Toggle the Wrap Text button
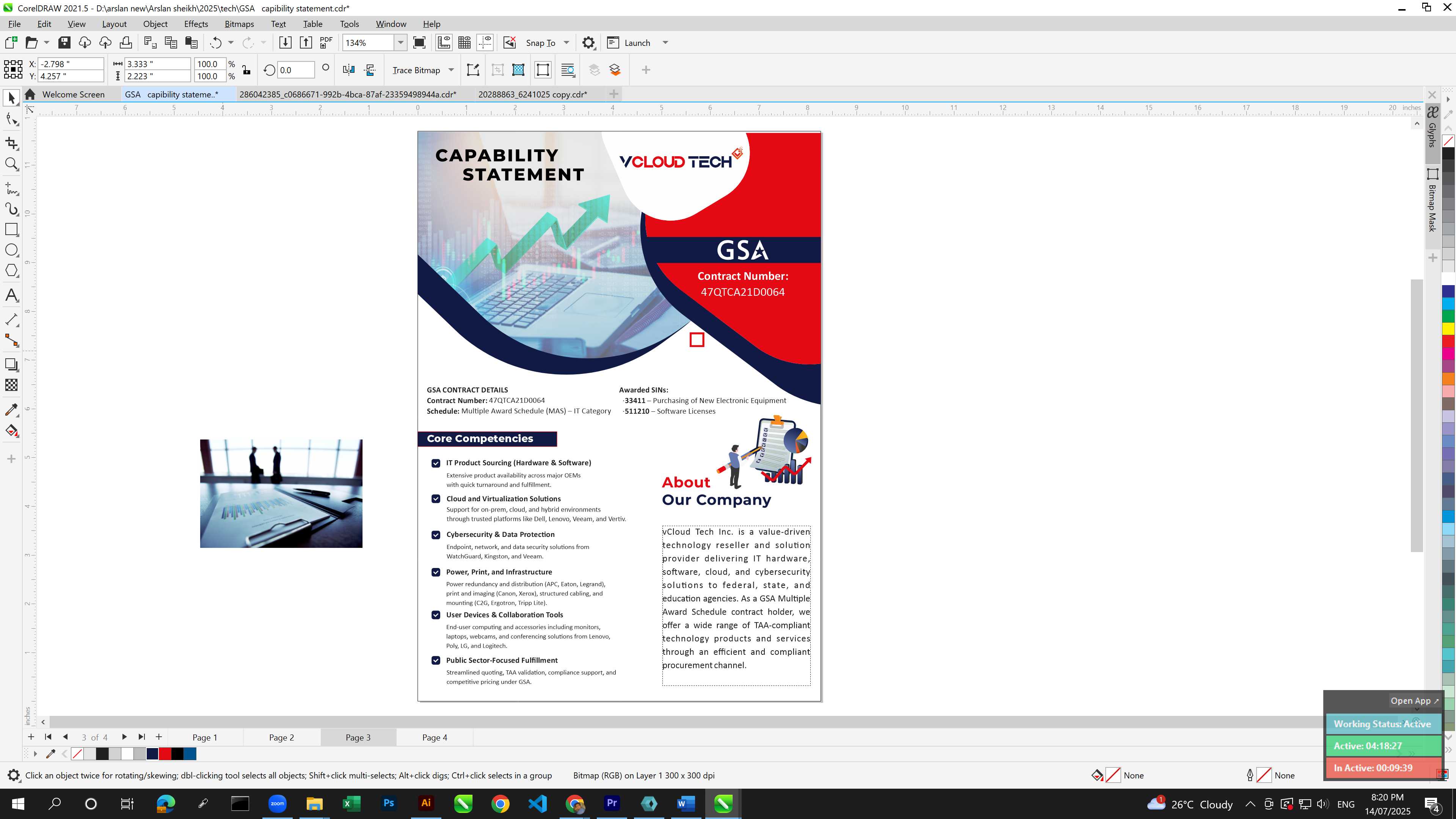 (568, 70)
